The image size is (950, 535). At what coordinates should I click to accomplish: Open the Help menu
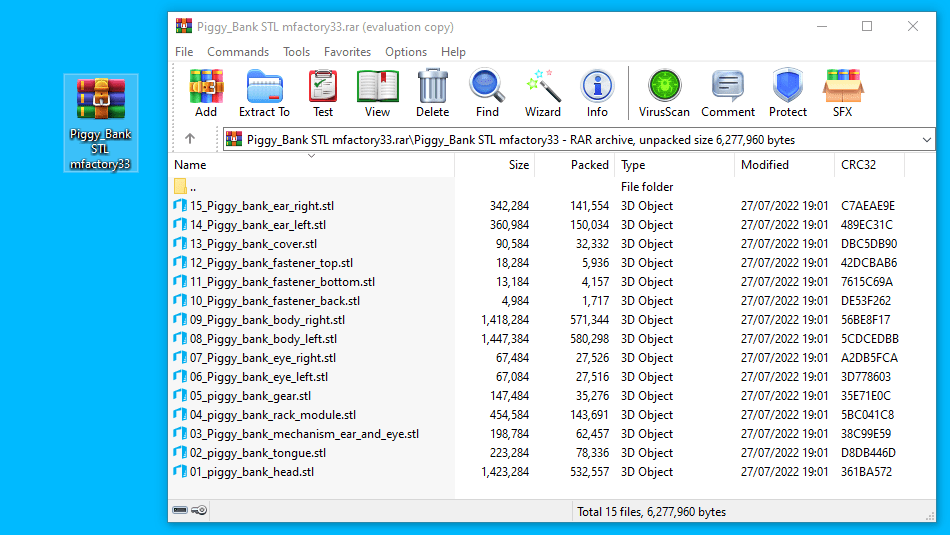pos(453,52)
